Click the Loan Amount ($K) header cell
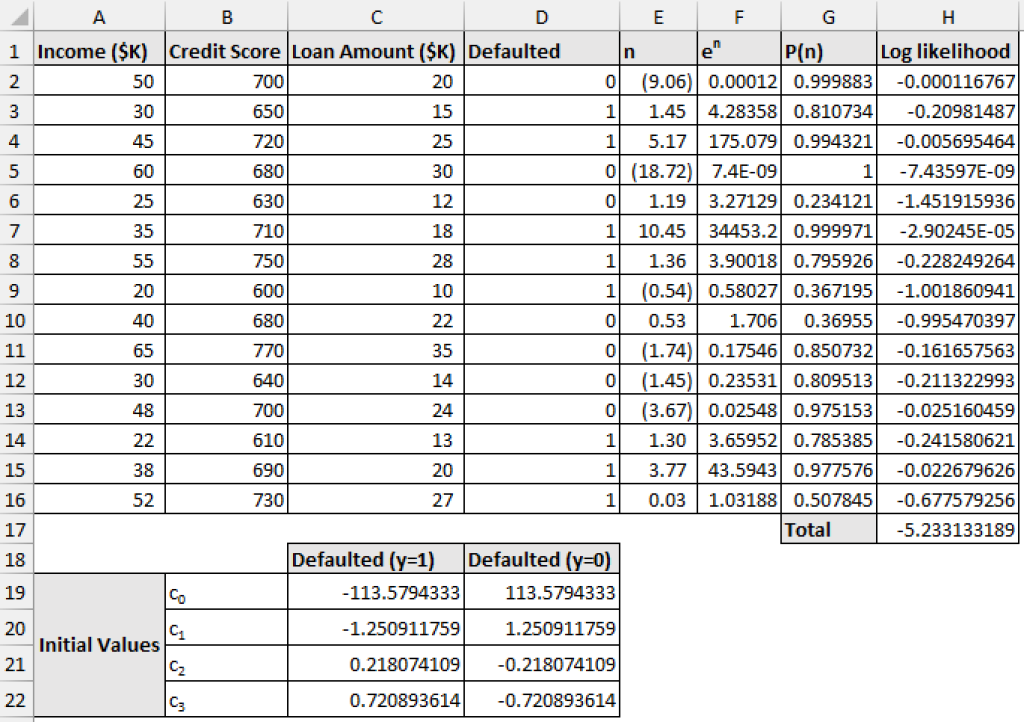The width and height of the screenshot is (1024, 722). click(375, 51)
